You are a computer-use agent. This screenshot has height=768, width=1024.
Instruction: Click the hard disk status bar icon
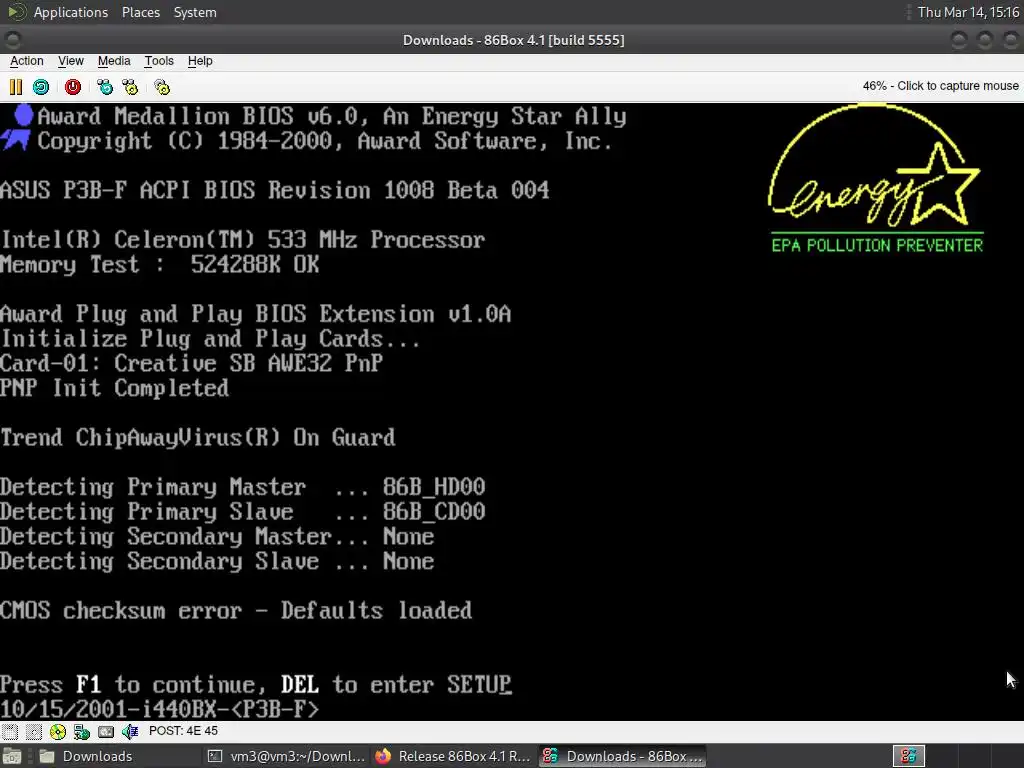pos(106,731)
